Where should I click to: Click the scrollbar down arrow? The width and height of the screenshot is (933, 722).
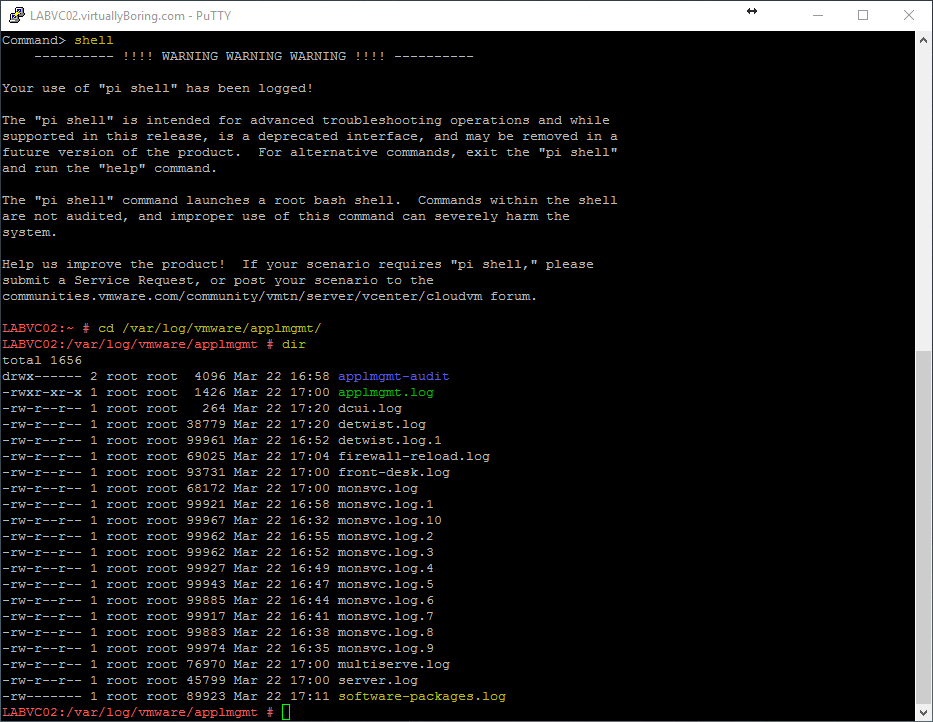pyautogui.click(x=923, y=712)
